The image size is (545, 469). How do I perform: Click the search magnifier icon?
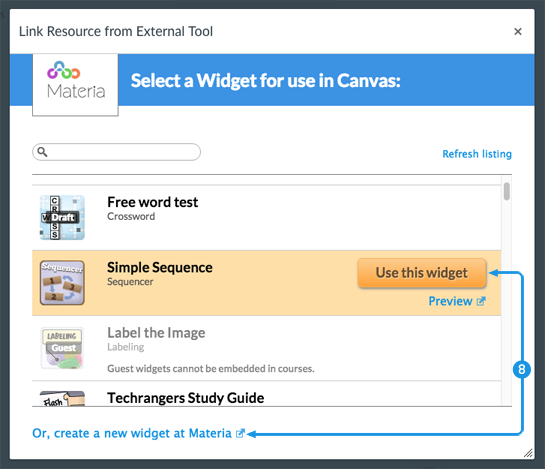point(42,152)
